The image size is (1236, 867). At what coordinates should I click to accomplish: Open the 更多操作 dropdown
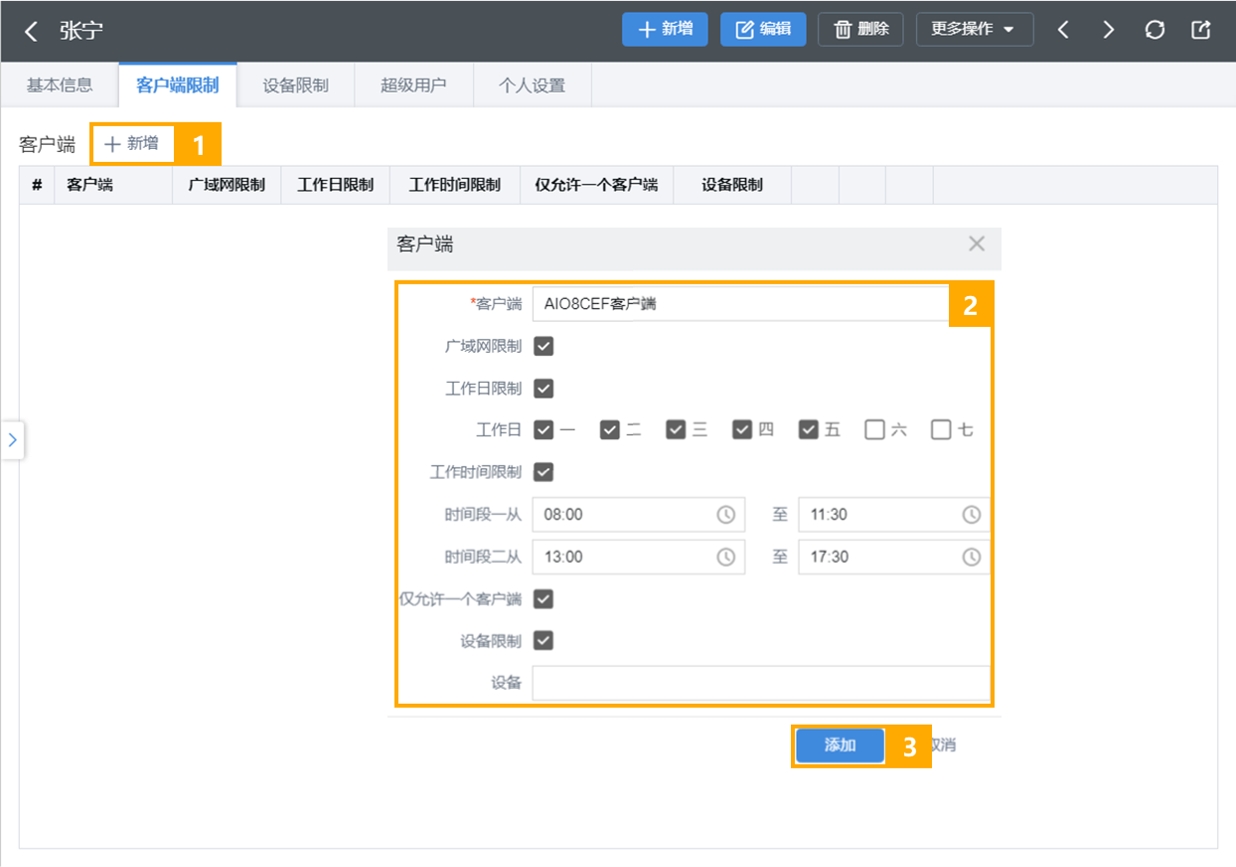pyautogui.click(x=973, y=29)
